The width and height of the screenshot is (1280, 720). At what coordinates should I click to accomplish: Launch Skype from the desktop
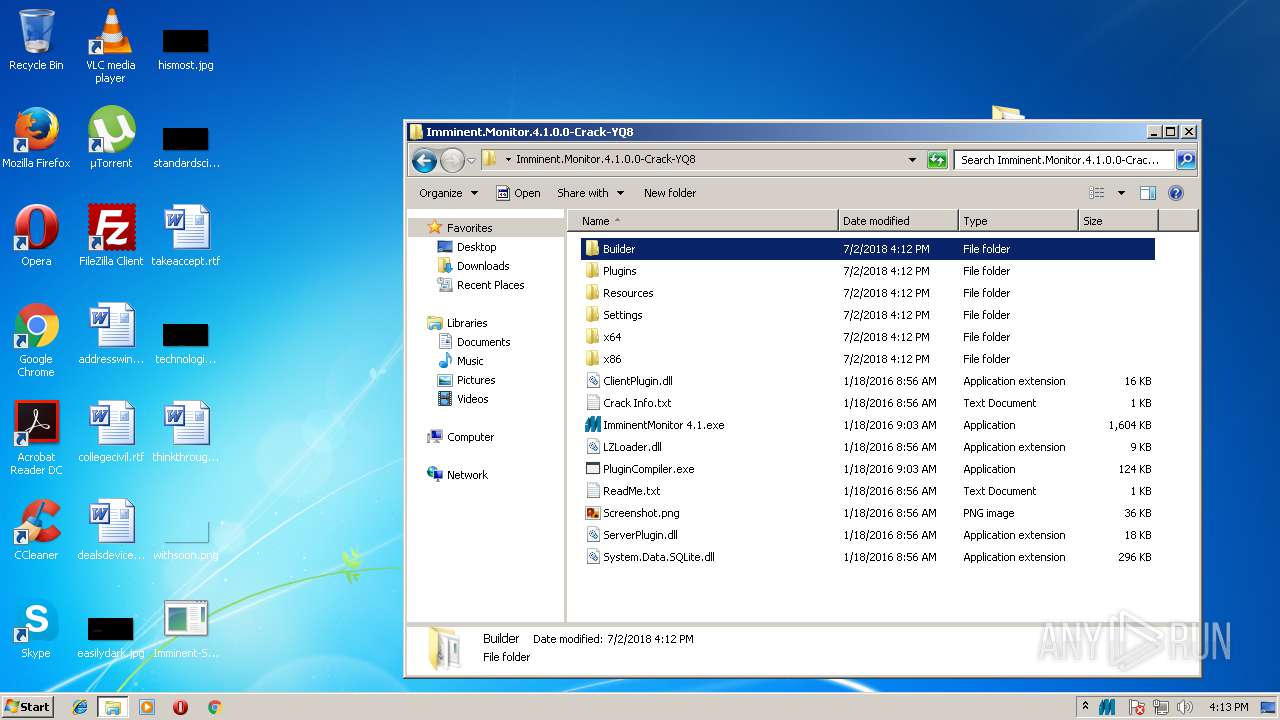tap(36, 628)
